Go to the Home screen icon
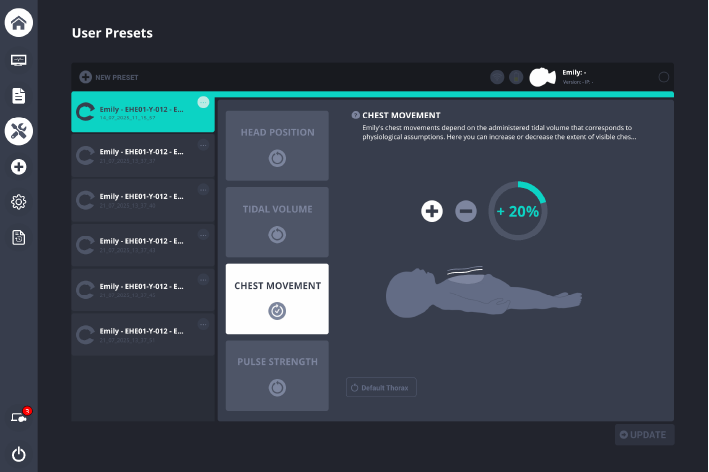 (19, 22)
